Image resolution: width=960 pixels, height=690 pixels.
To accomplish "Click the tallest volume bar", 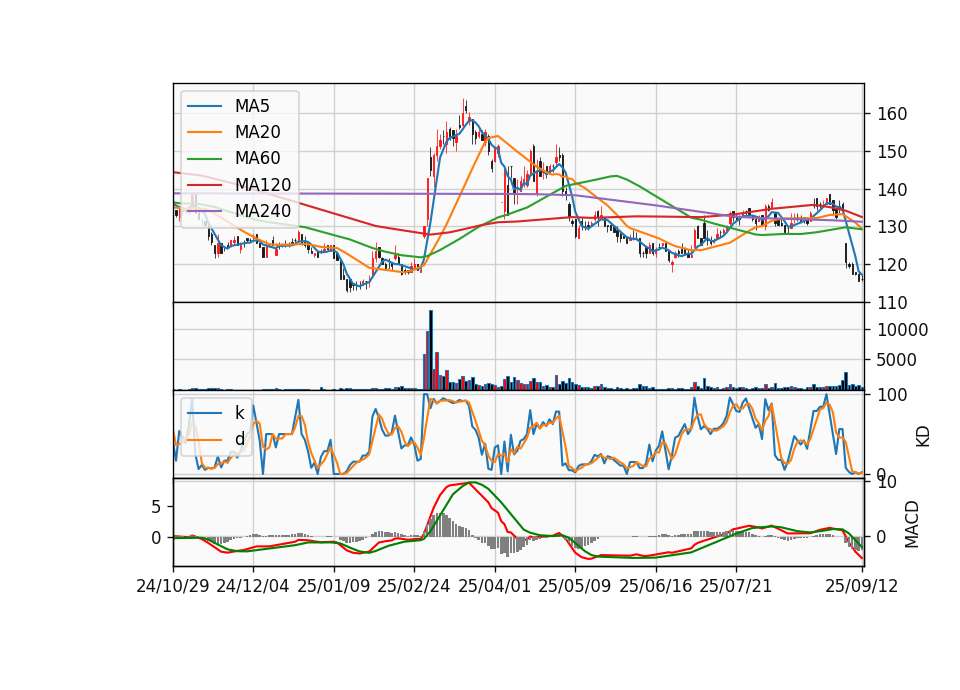I will (x=431, y=350).
